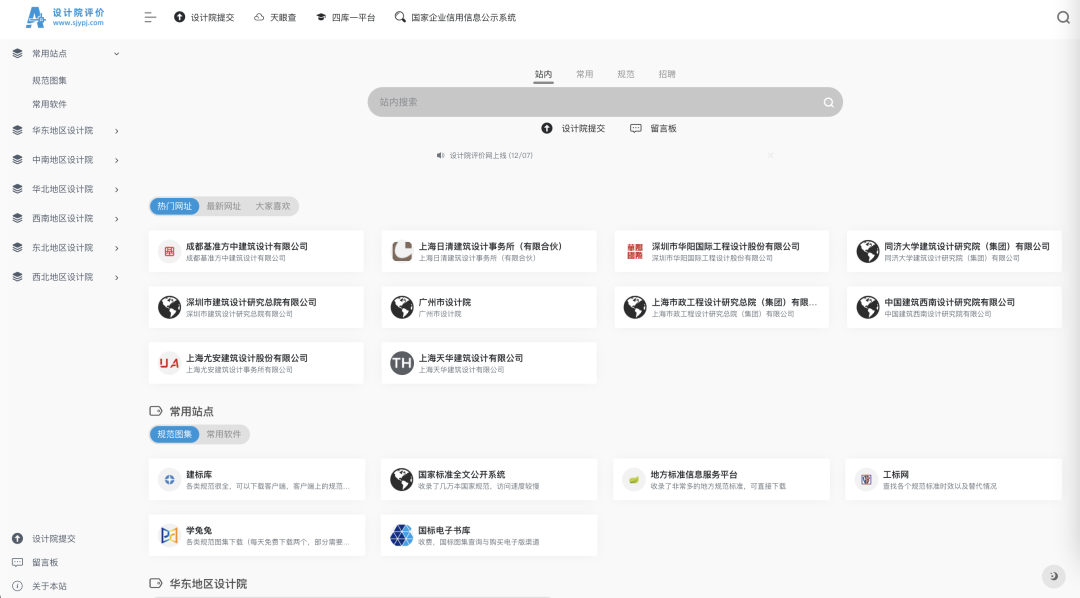The height and width of the screenshot is (598, 1080).
Task: Open the 国家标准全文公开系统 card
Action: [489, 480]
